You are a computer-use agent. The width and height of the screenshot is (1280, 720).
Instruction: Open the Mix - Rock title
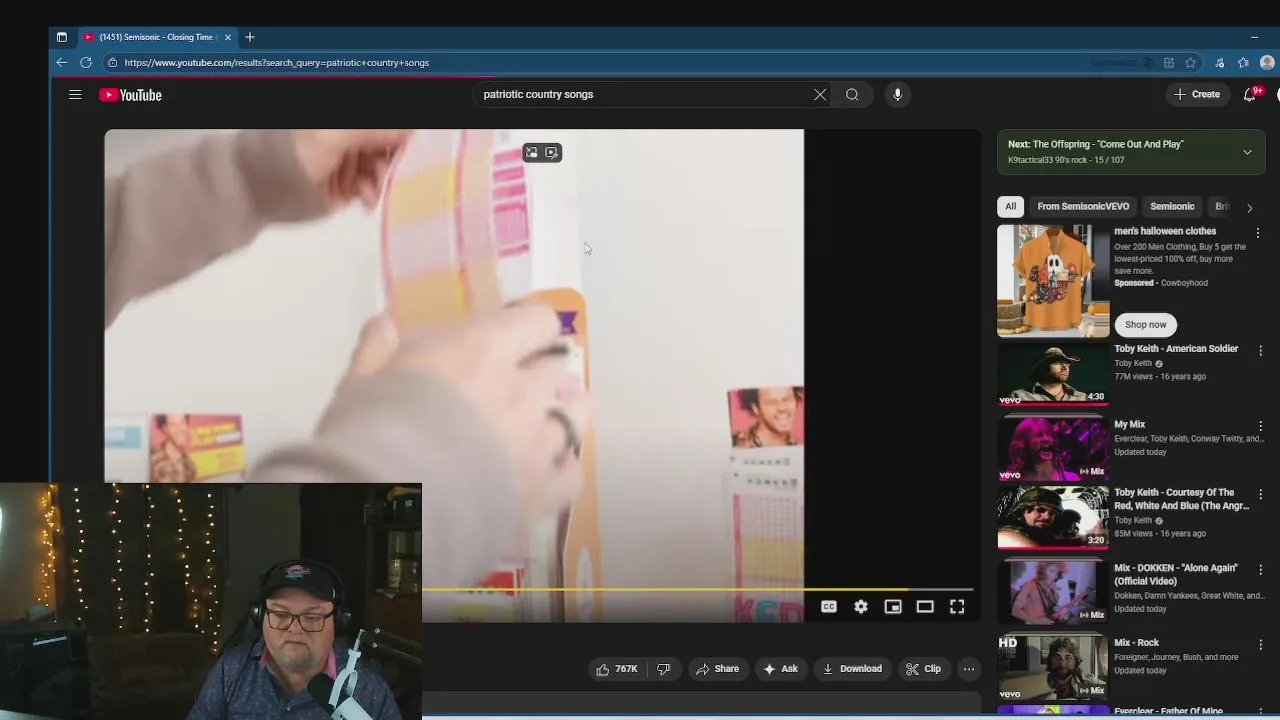click(1136, 643)
